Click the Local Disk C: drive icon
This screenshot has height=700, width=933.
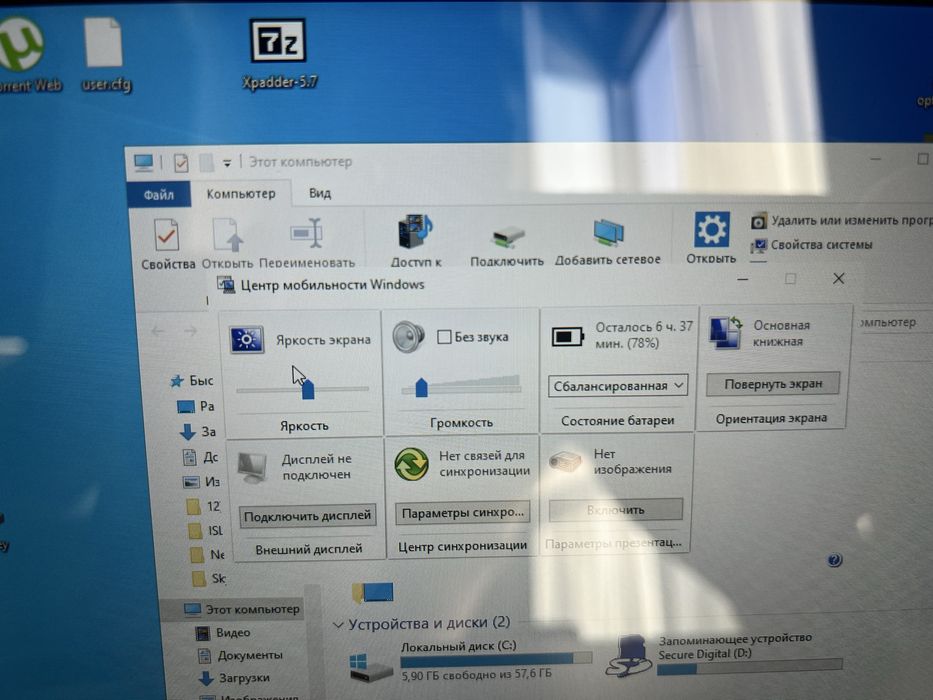(370, 667)
